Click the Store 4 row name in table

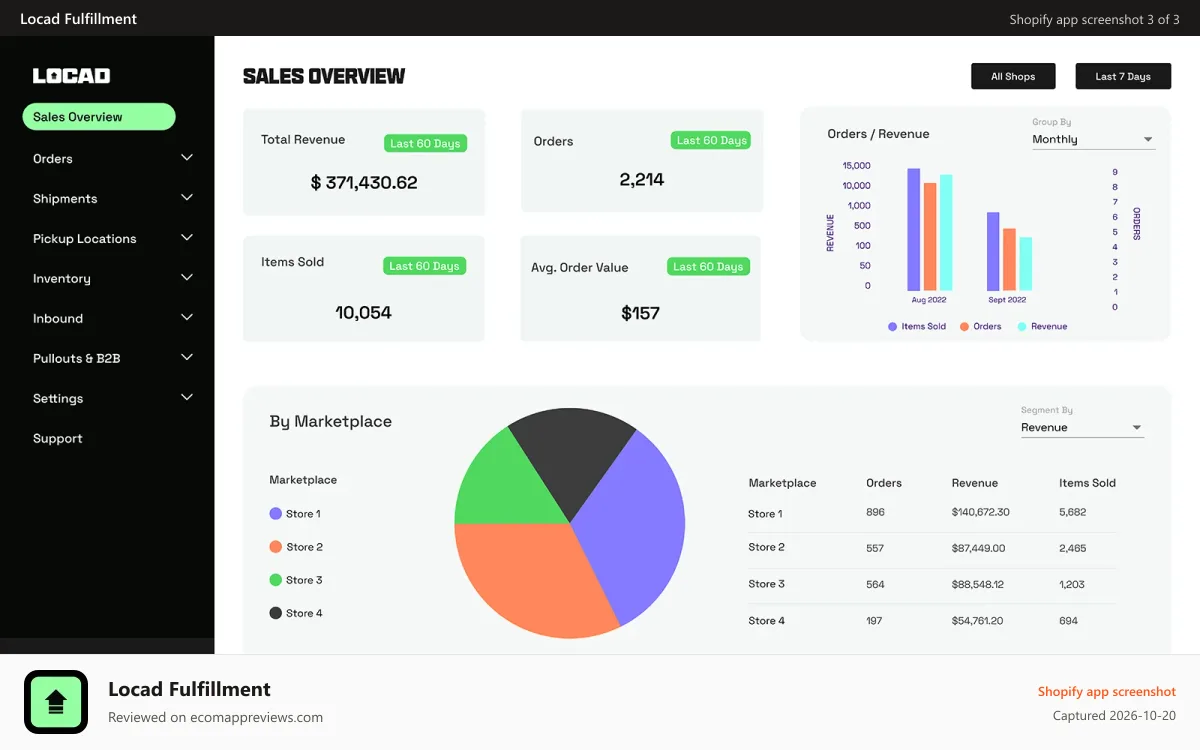coord(767,621)
